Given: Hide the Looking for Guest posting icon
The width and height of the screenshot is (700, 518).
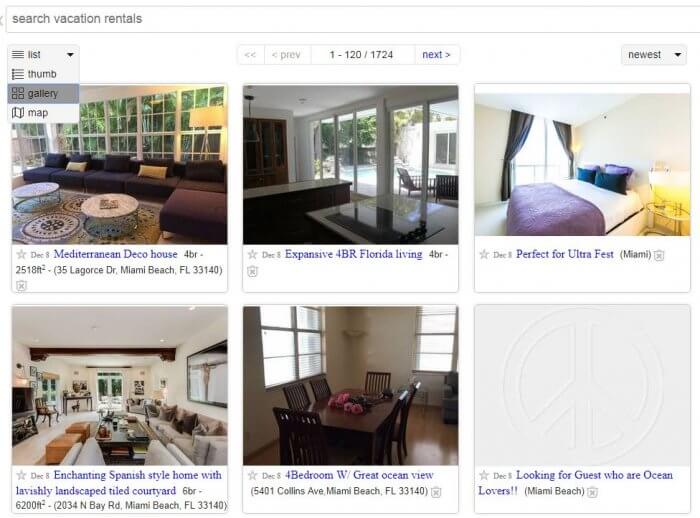Looking at the screenshot, I should (592, 492).
